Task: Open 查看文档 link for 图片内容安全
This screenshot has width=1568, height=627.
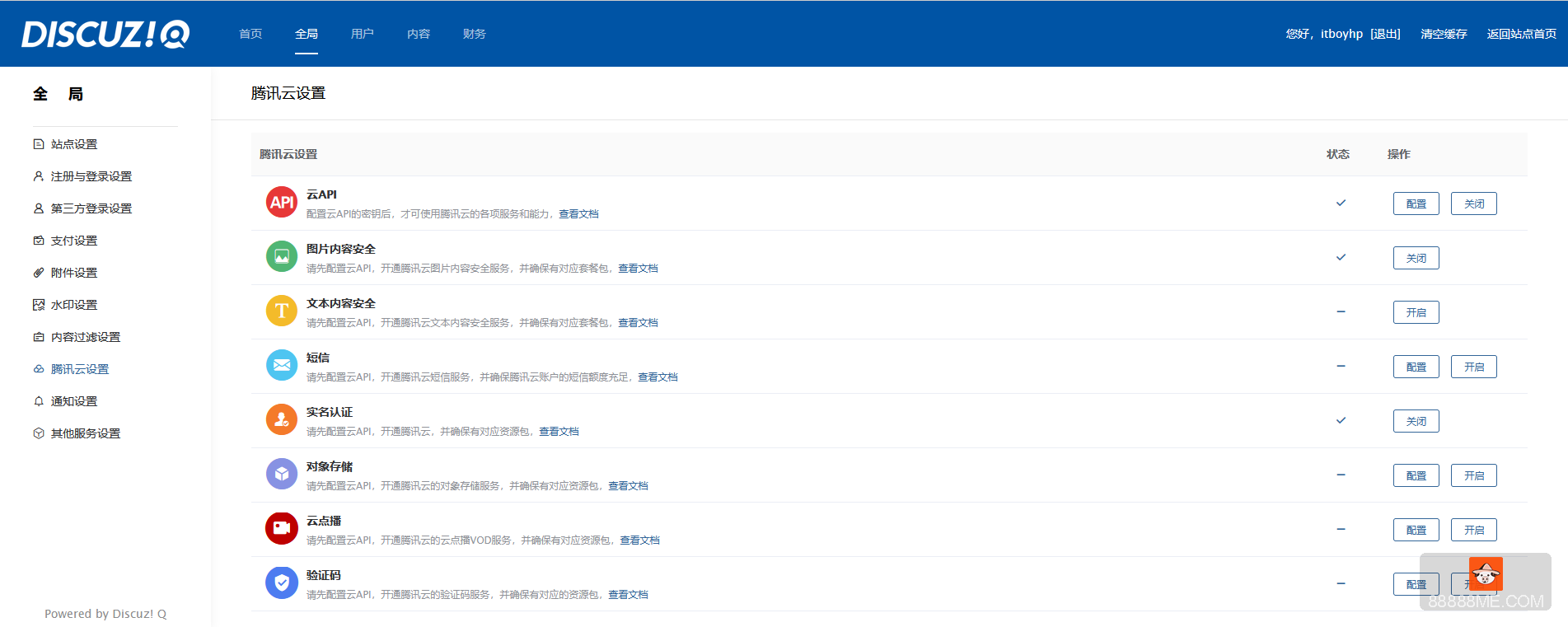Action: (x=638, y=269)
